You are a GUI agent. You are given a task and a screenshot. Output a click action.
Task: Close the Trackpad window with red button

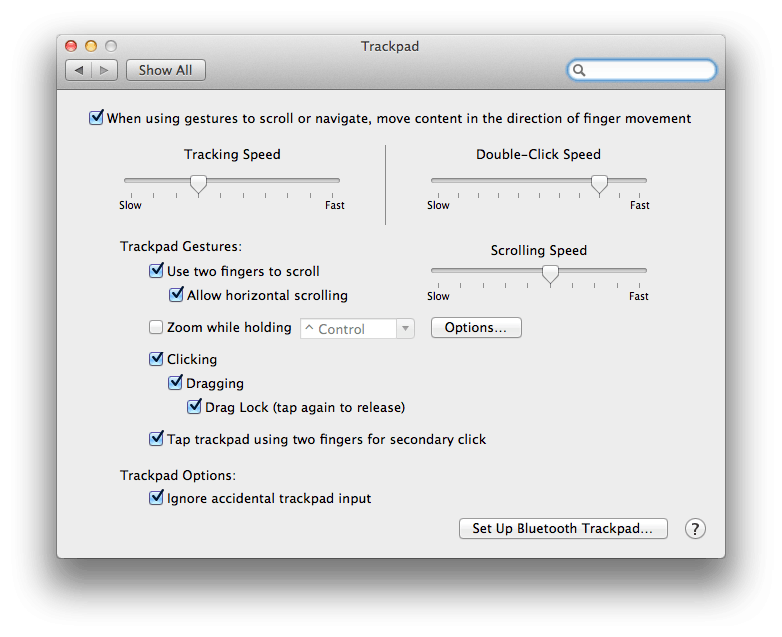tap(71, 46)
